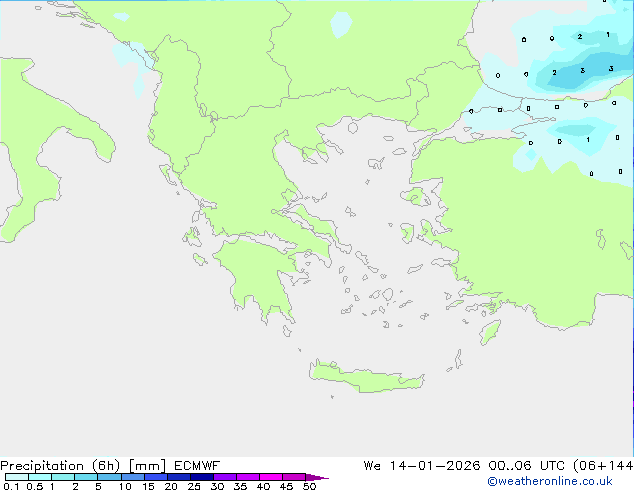Screen dimensions: 634x490
Task: Select the 45–50 mm legend swatch
Action: [x=294, y=477]
